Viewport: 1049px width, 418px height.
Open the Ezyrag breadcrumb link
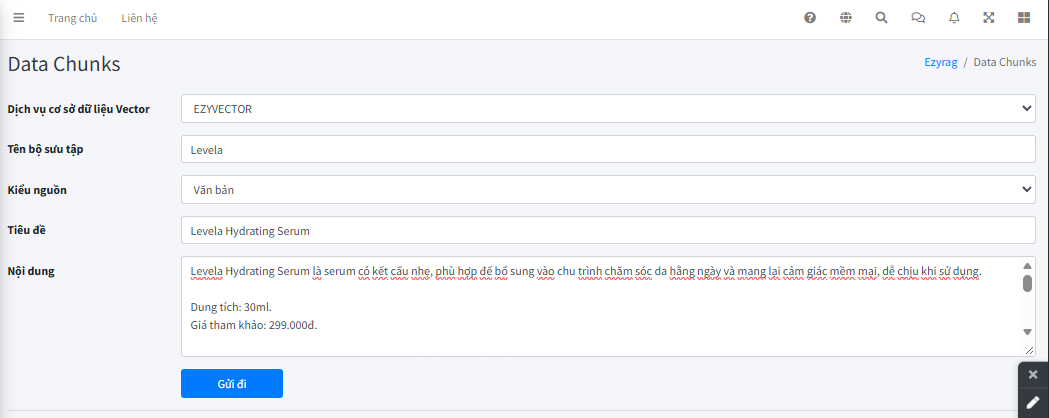click(x=941, y=62)
